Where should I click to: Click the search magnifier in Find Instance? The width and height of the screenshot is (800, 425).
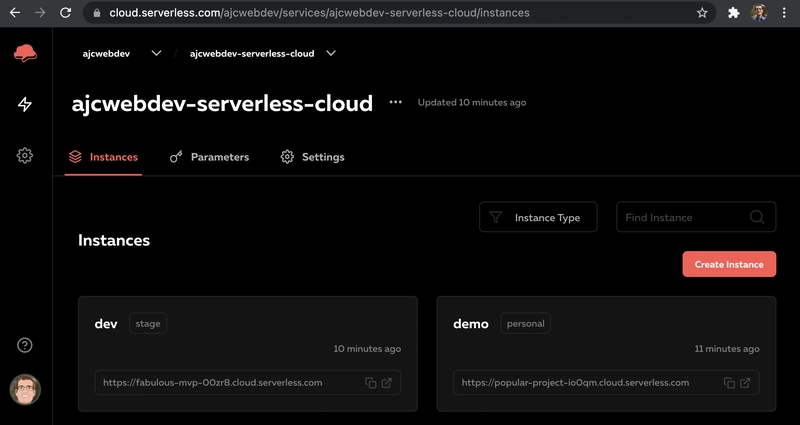(757, 217)
